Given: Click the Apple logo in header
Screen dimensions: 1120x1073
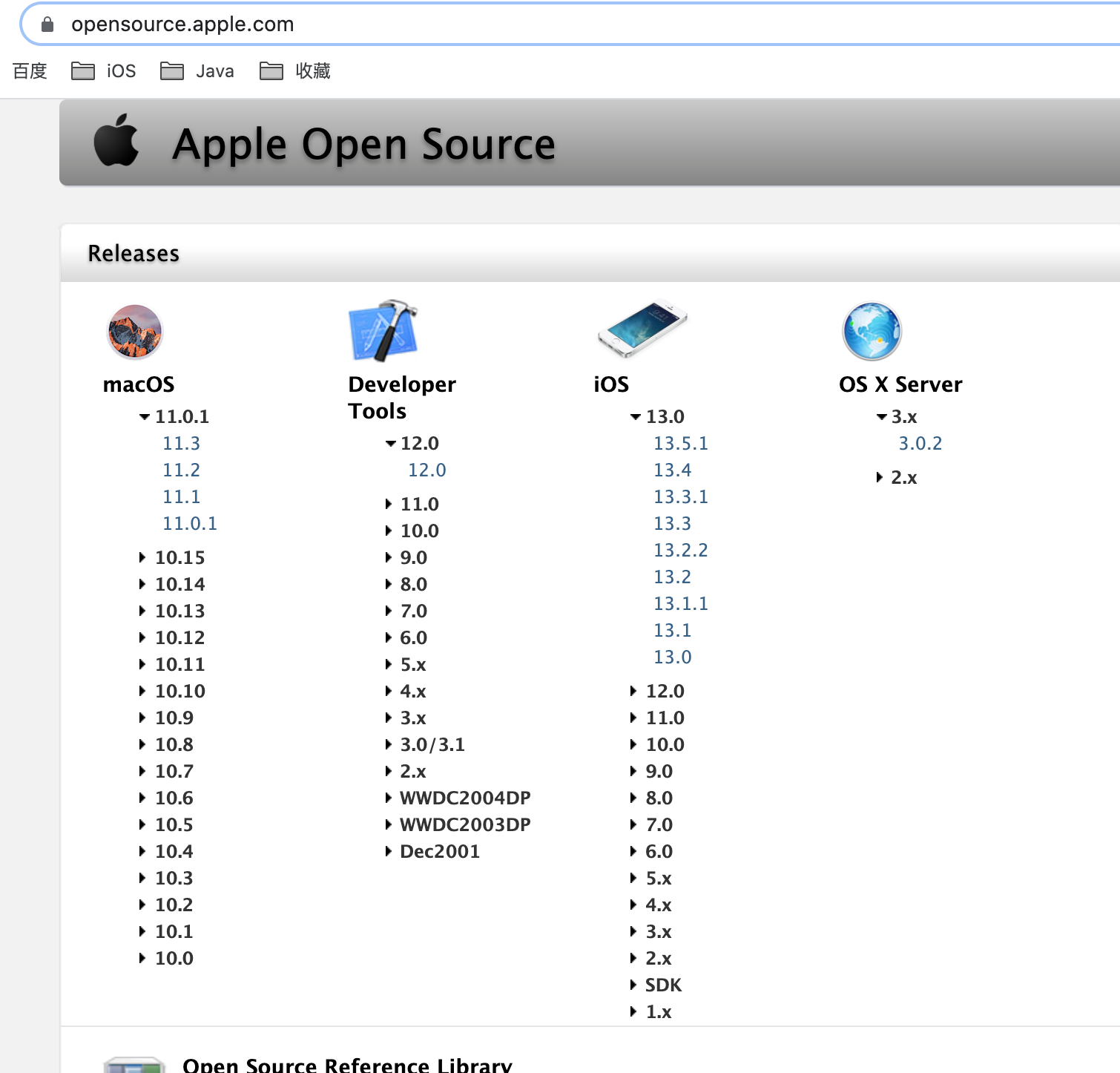Looking at the screenshot, I should click(x=116, y=140).
